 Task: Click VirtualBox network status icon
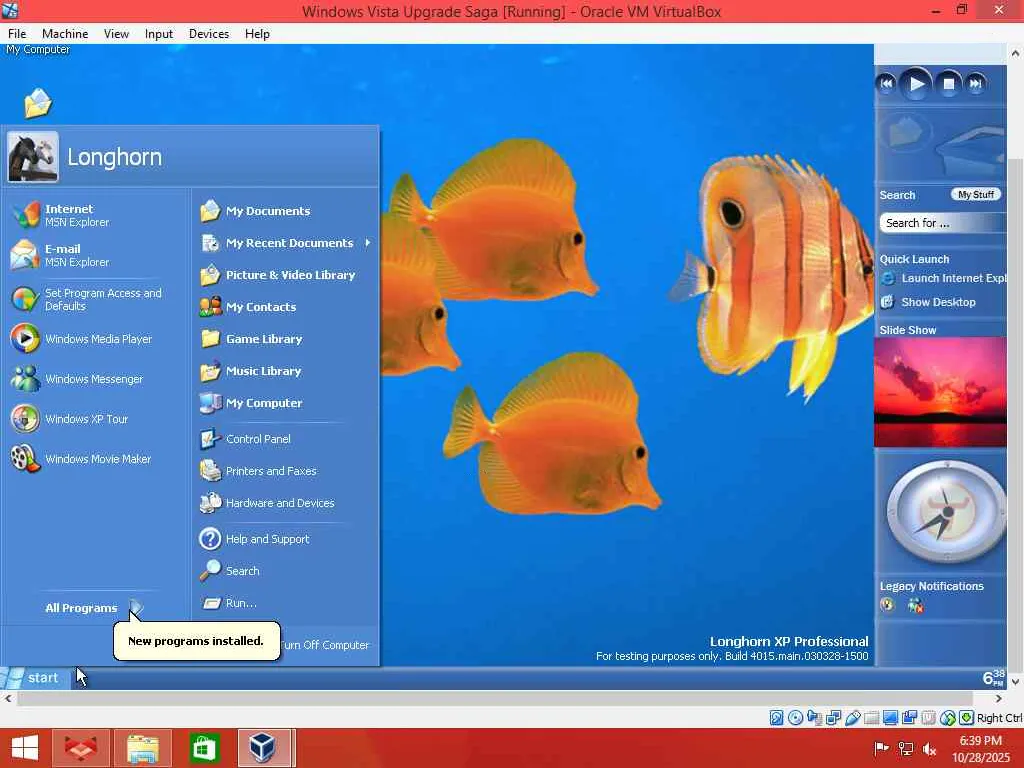(x=833, y=718)
